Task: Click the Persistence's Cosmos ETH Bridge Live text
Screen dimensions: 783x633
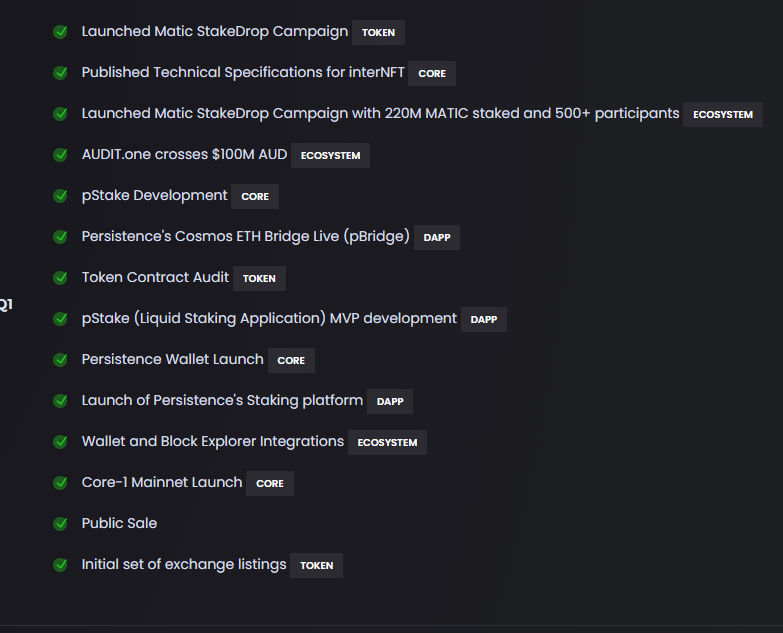Action: [x=245, y=237]
